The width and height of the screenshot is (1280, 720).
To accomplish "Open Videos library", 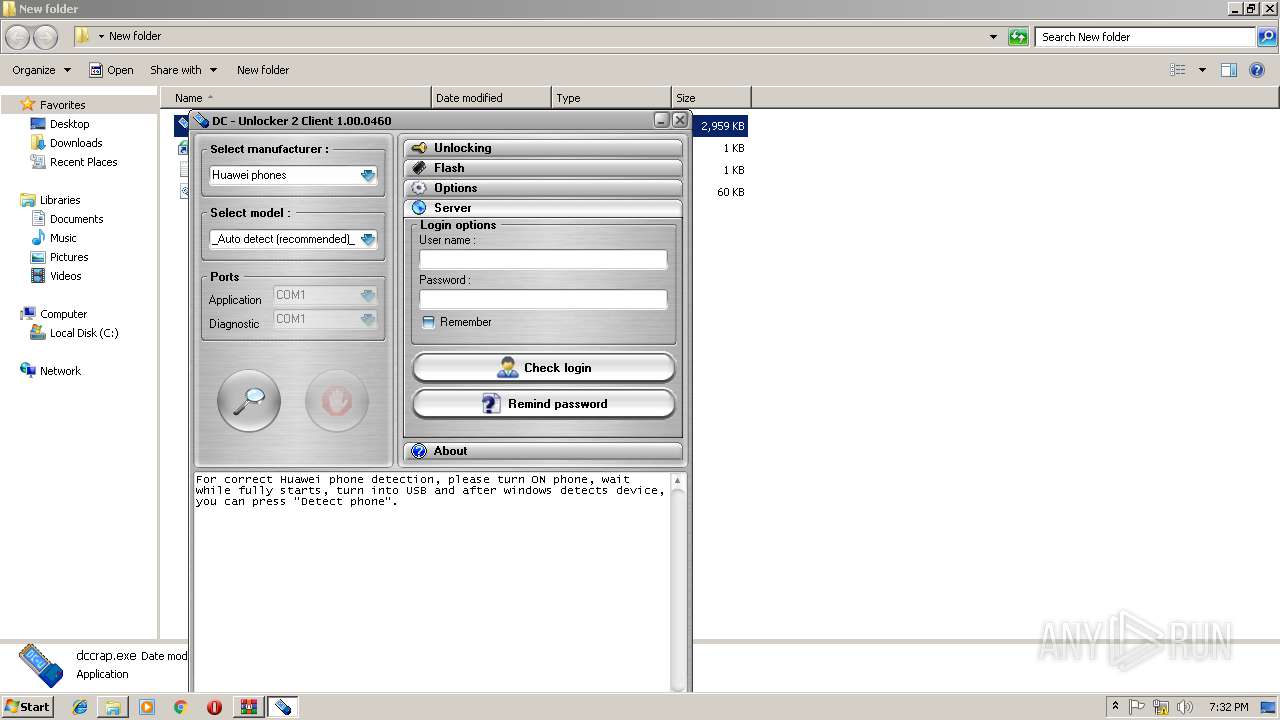I will coord(65,276).
